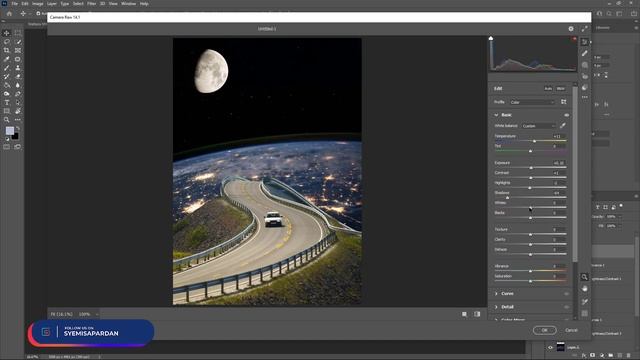Hide the bottom layer in Layers panel
This screenshot has width=640, height=360.
(x=550, y=347)
